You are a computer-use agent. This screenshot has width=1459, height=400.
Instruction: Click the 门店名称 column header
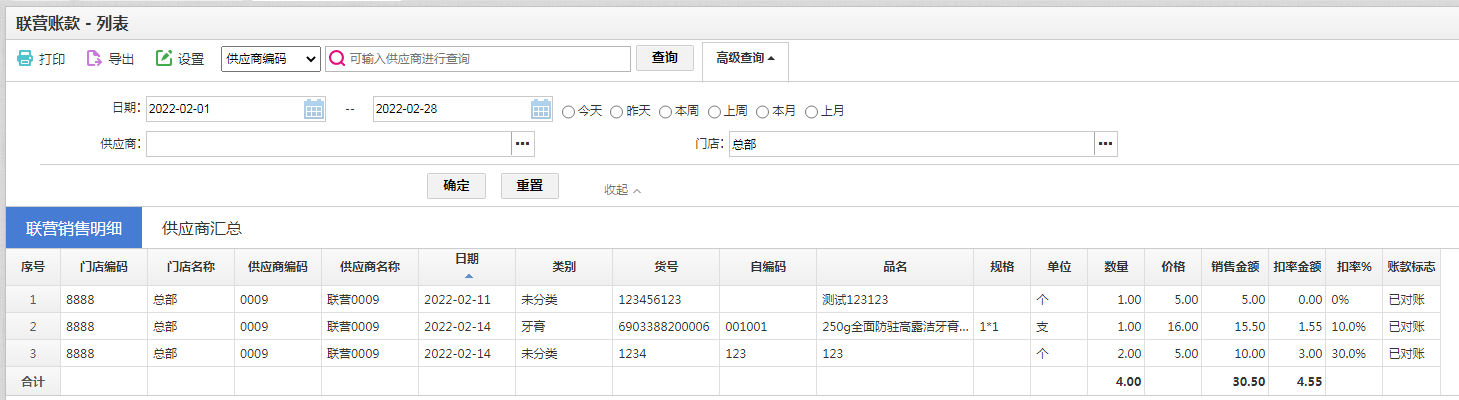(x=191, y=267)
